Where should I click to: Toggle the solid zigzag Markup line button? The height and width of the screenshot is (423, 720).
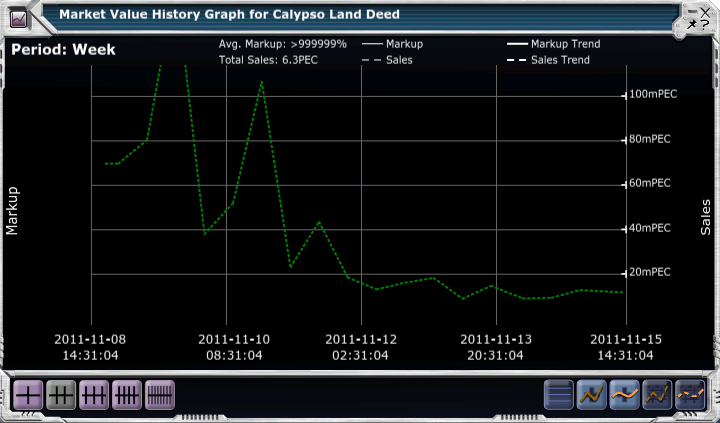point(591,395)
